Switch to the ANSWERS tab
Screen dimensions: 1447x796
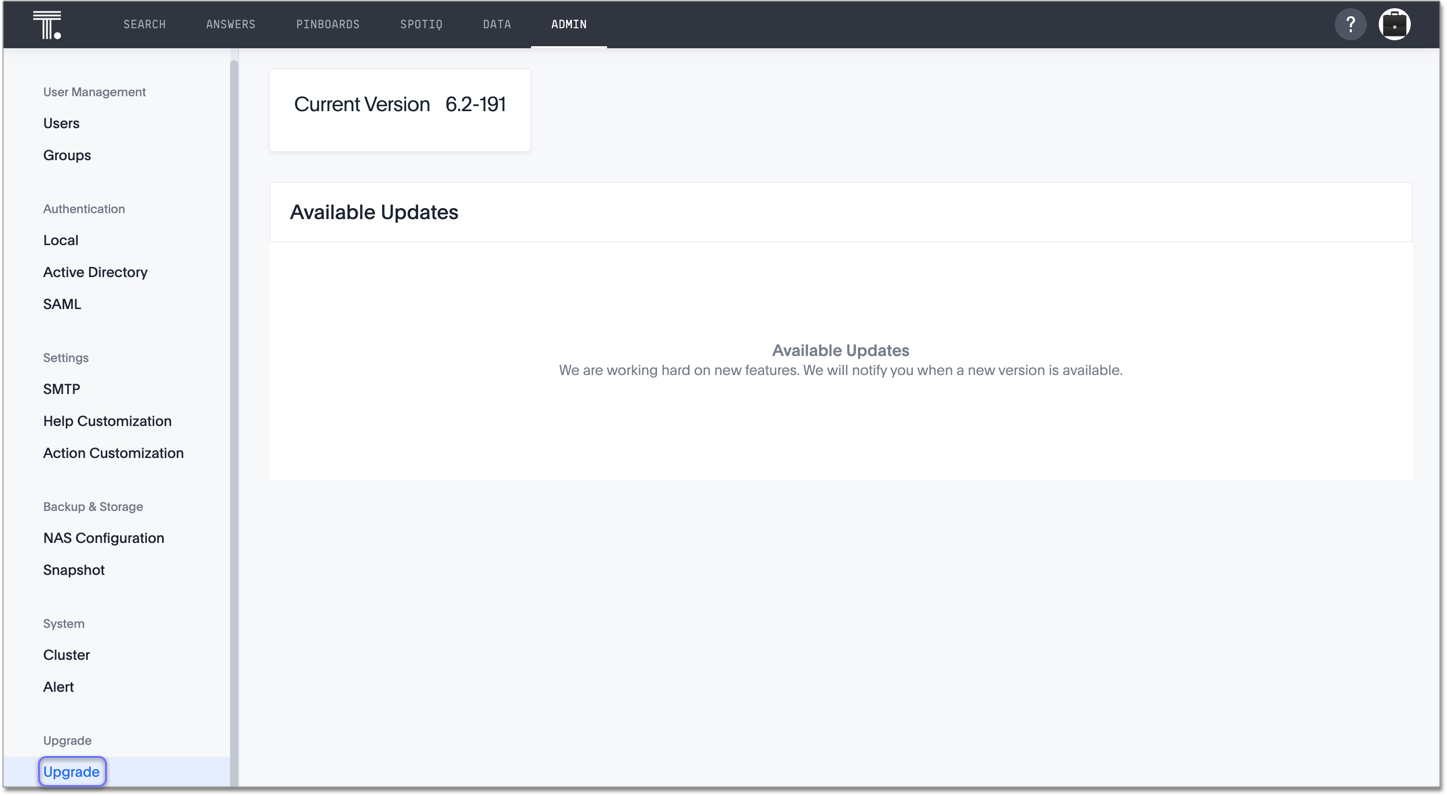pos(230,23)
